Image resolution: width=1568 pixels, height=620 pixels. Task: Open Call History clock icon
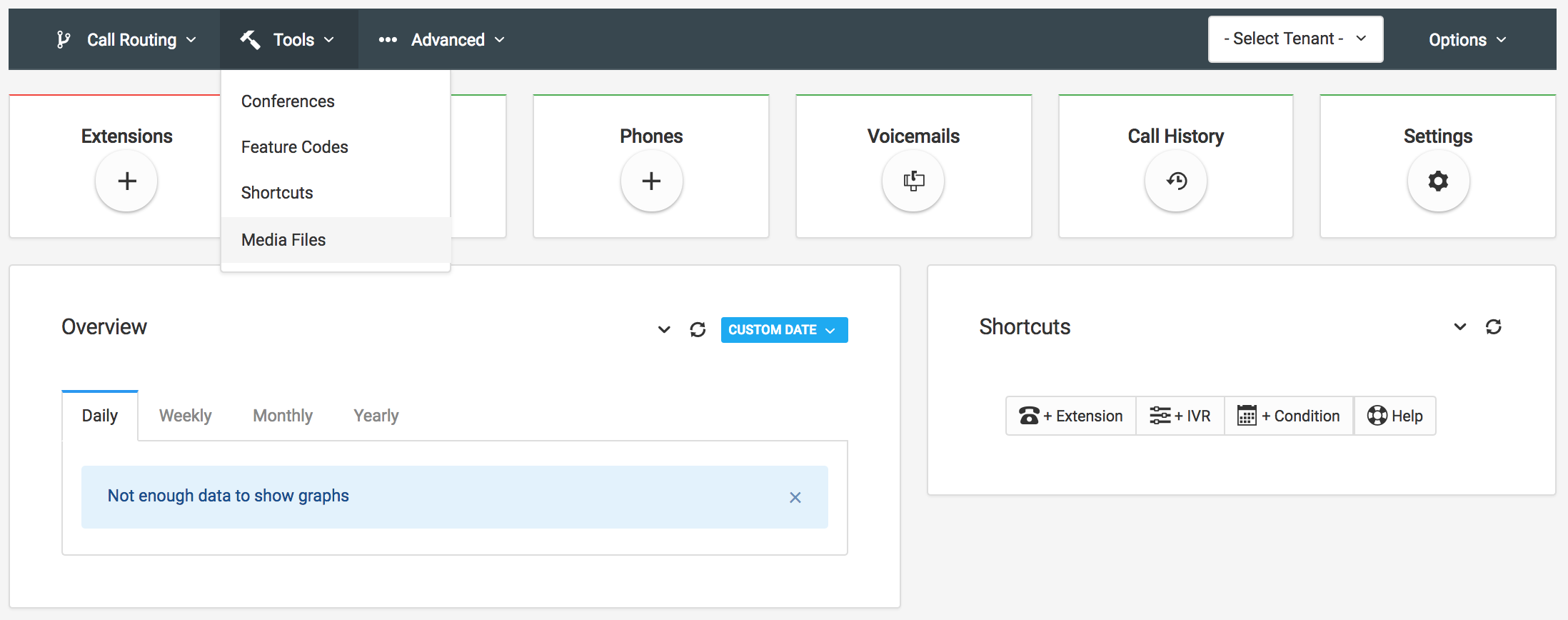click(x=1176, y=181)
